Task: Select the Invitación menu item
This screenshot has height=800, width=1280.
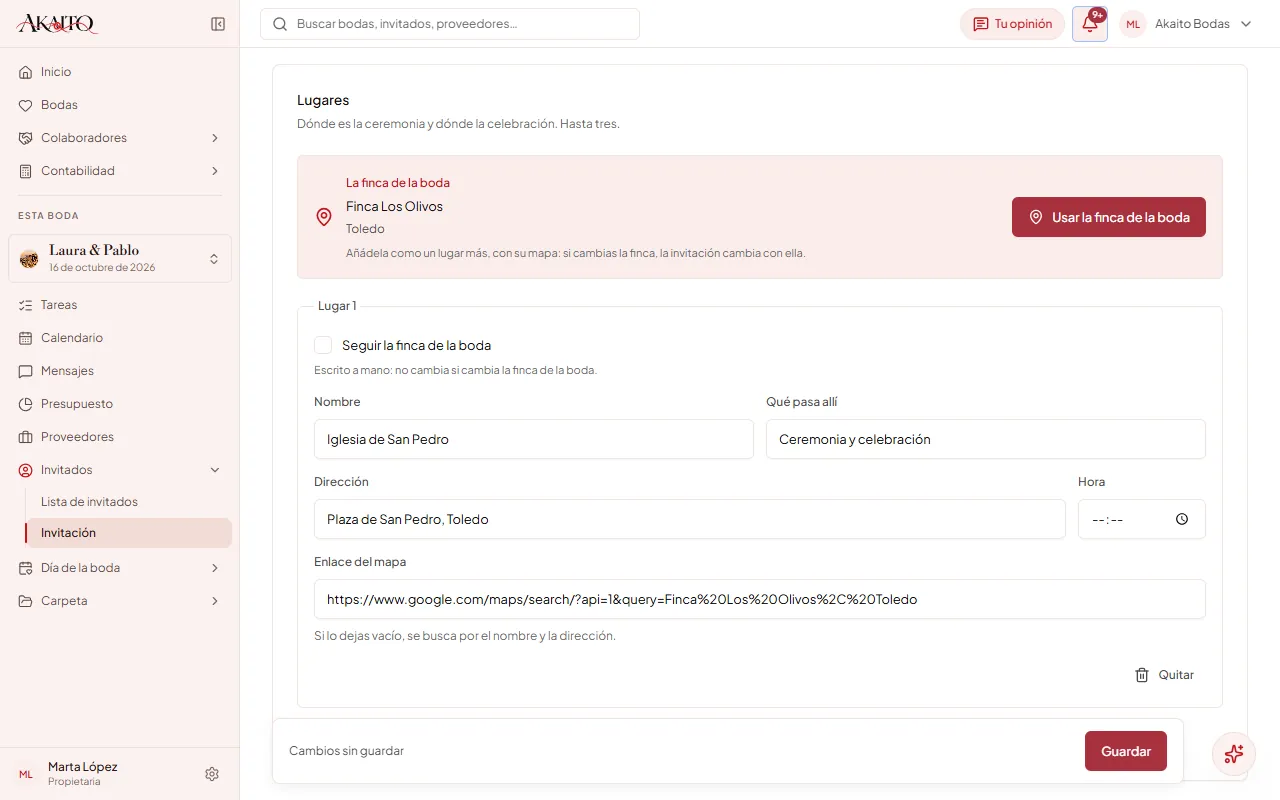Action: (x=128, y=533)
